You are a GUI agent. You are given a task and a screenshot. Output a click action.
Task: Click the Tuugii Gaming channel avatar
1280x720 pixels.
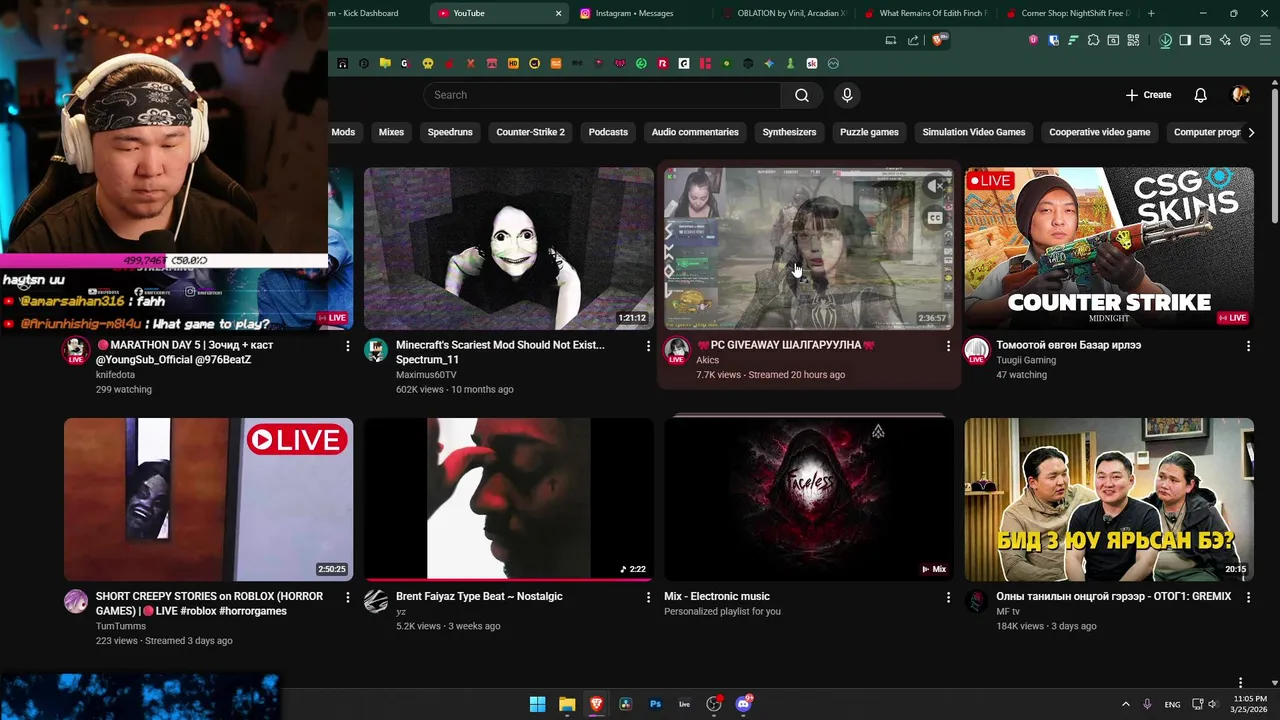point(976,350)
